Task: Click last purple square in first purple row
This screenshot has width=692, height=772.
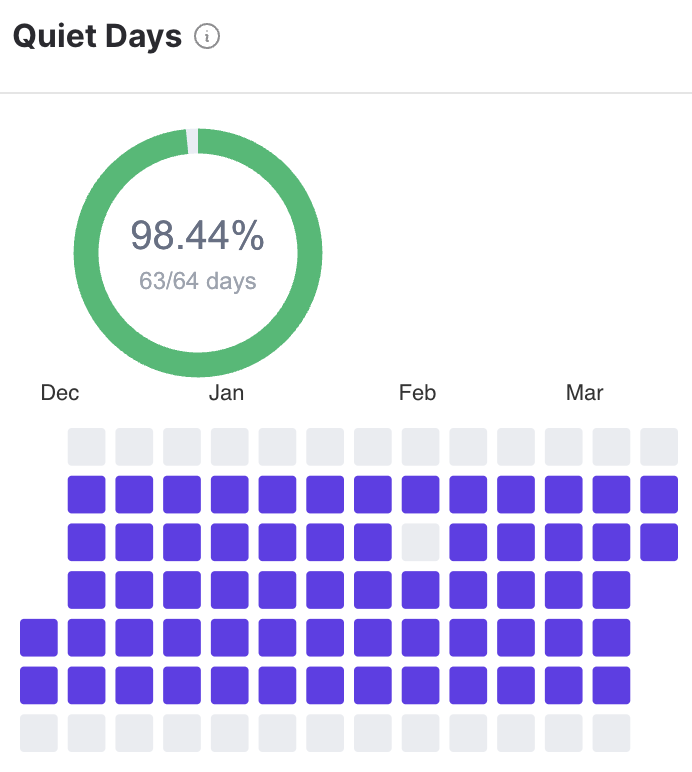Action: 659,494
